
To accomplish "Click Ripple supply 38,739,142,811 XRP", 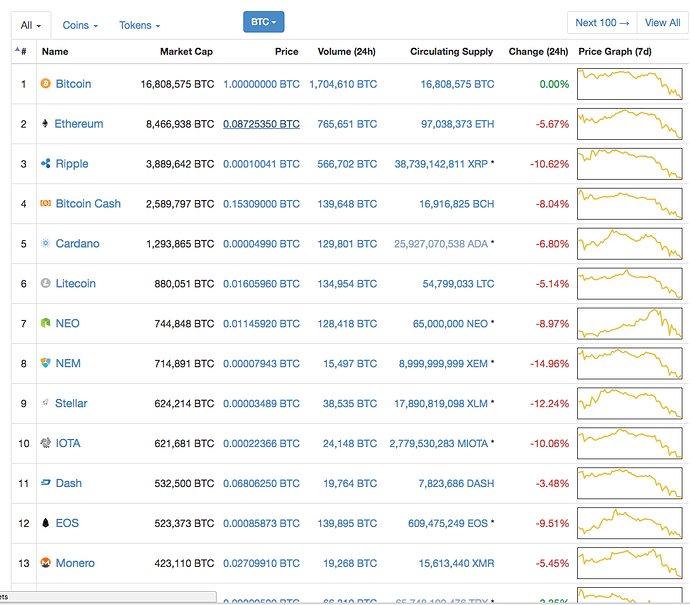I will tap(441, 164).
